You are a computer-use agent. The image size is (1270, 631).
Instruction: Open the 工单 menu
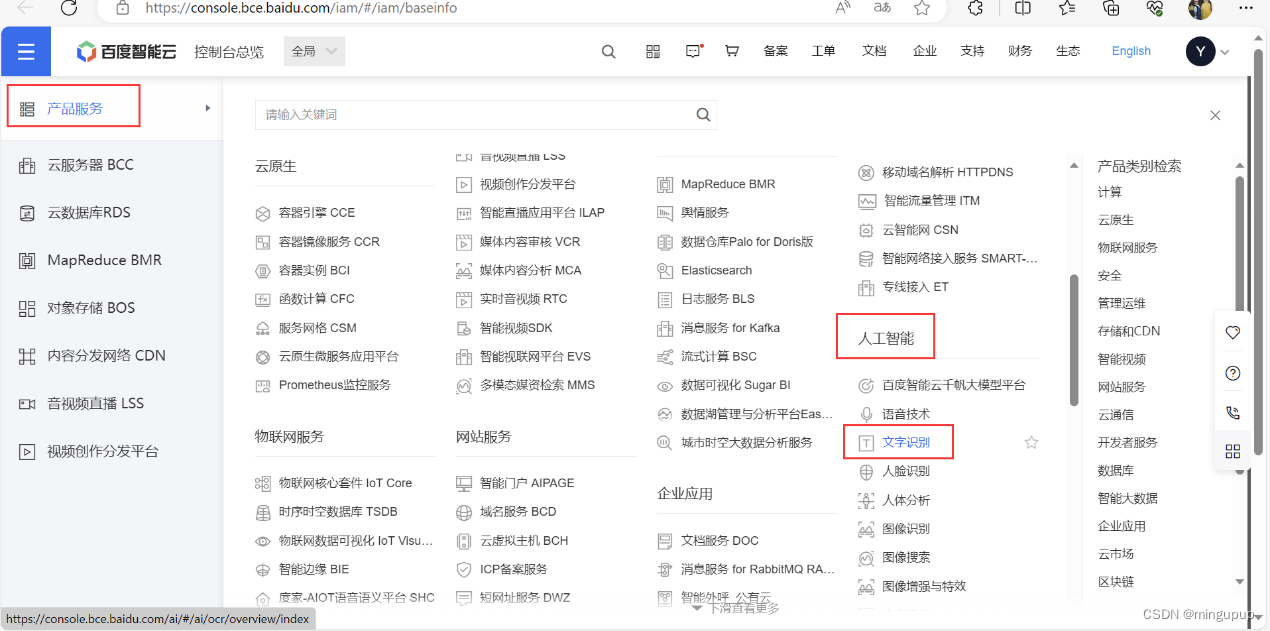pyautogui.click(x=824, y=52)
